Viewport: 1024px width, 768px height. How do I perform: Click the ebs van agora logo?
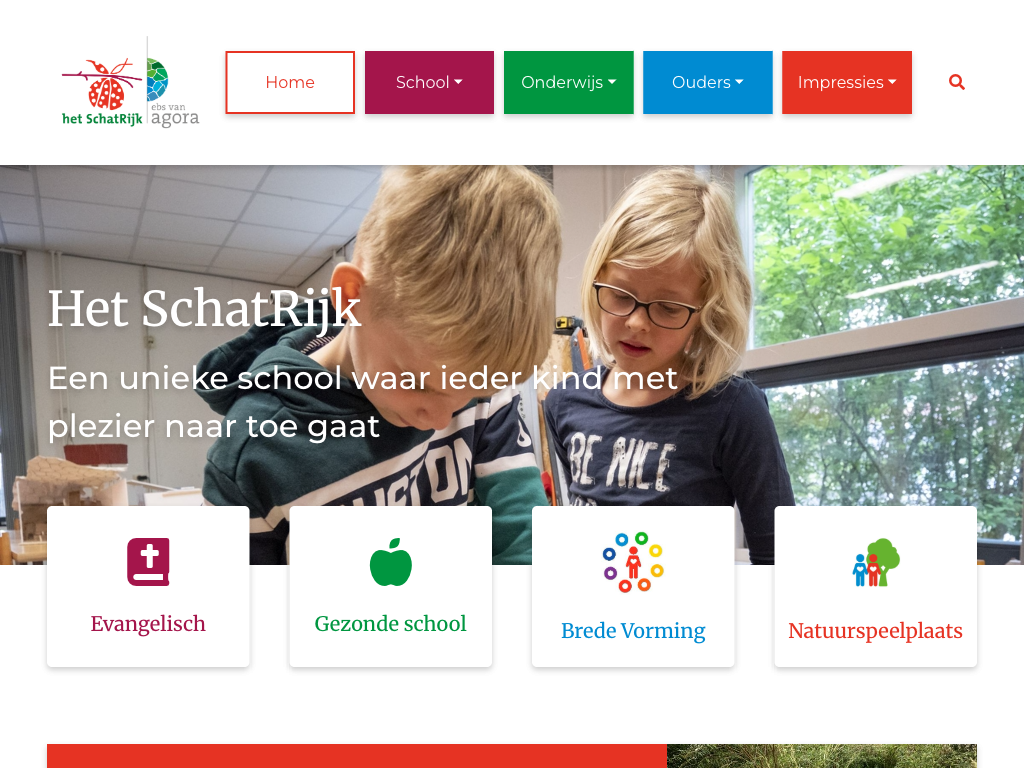point(174,92)
